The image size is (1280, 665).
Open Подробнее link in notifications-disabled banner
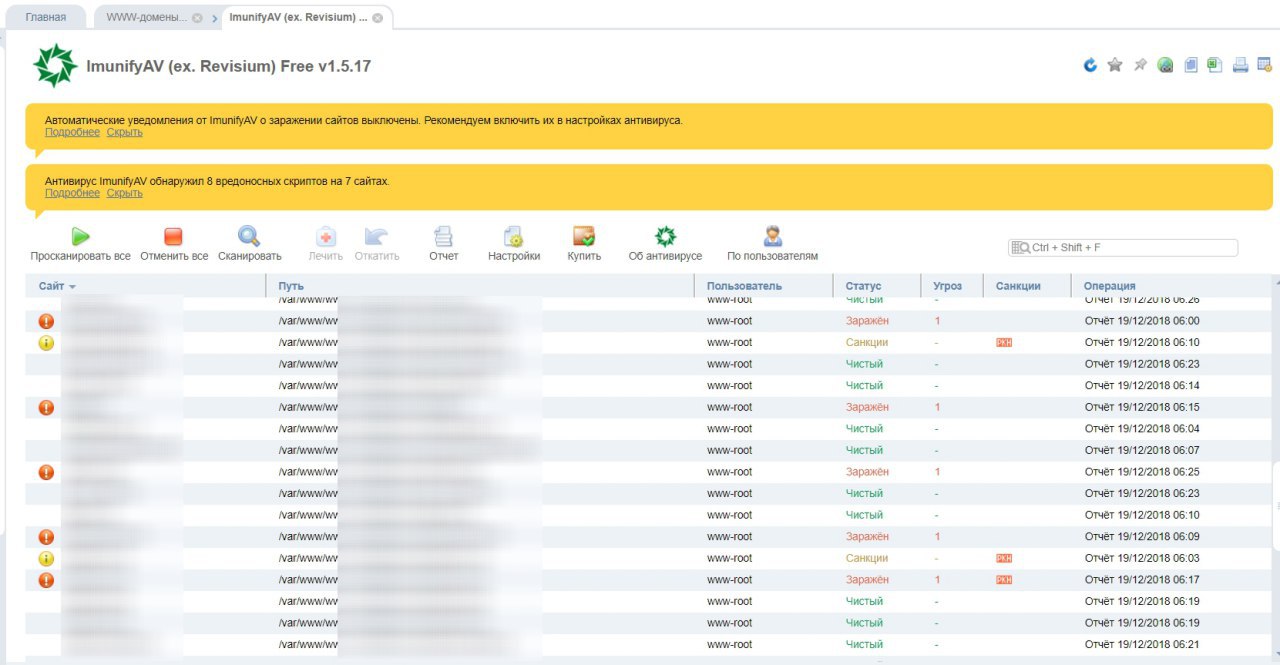[72, 132]
